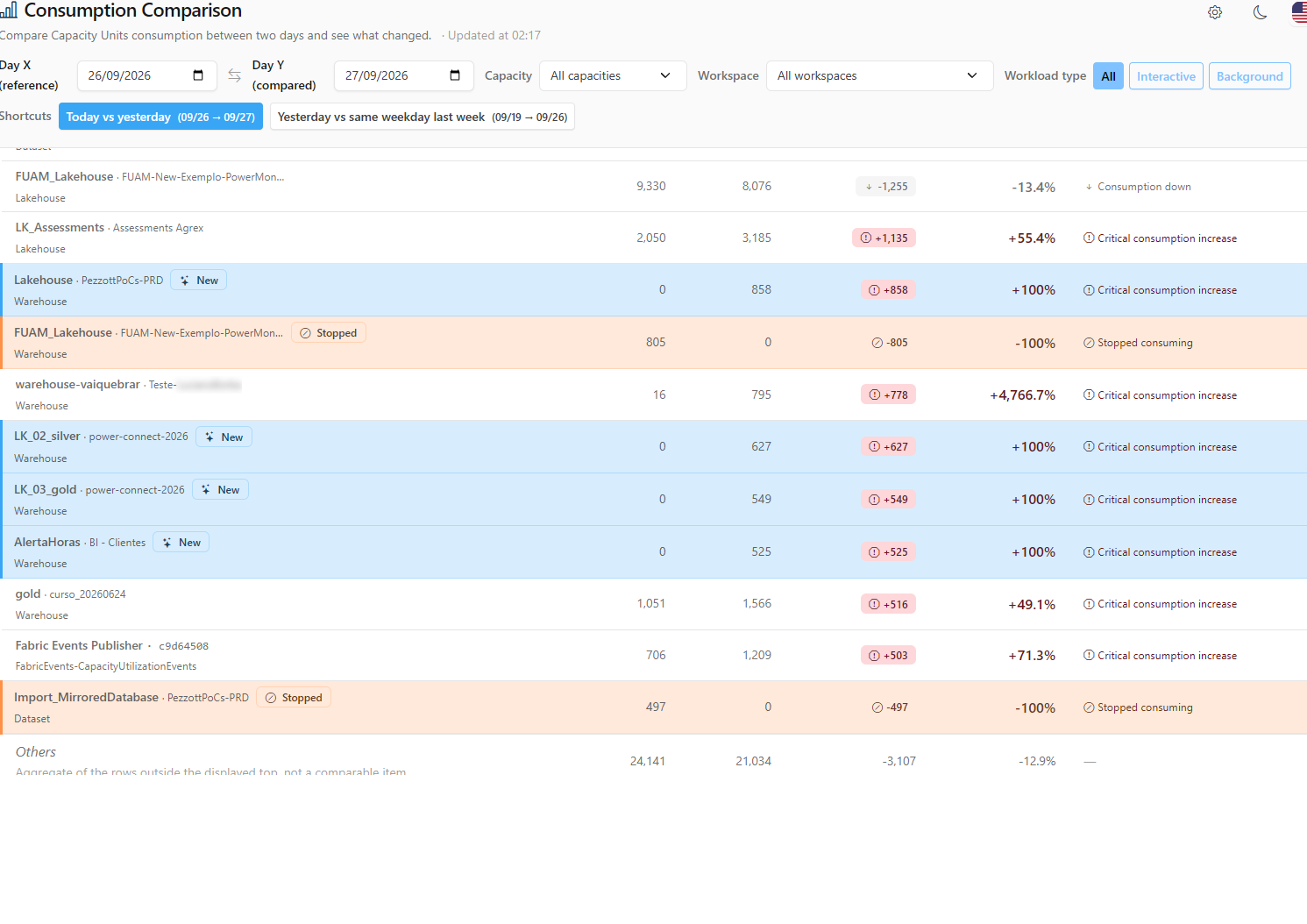Image resolution: width=1307 pixels, height=924 pixels.
Task: Click the New badge on LK_03_gold row
Action: tap(220, 490)
